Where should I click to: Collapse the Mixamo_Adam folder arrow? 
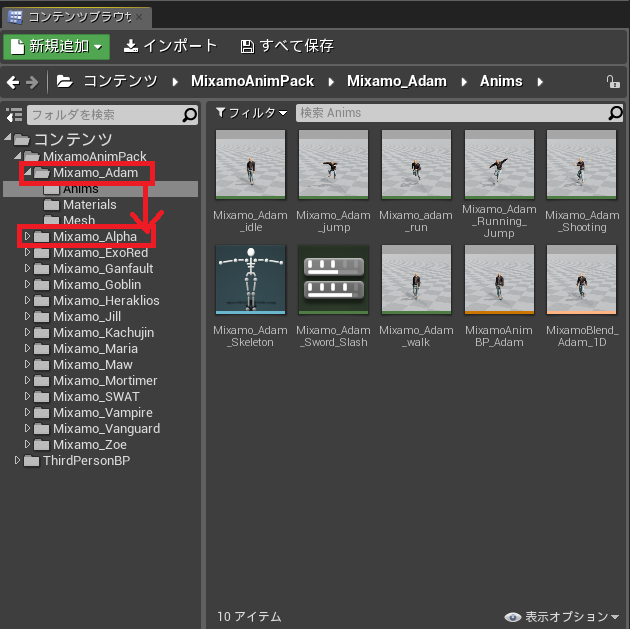28,172
